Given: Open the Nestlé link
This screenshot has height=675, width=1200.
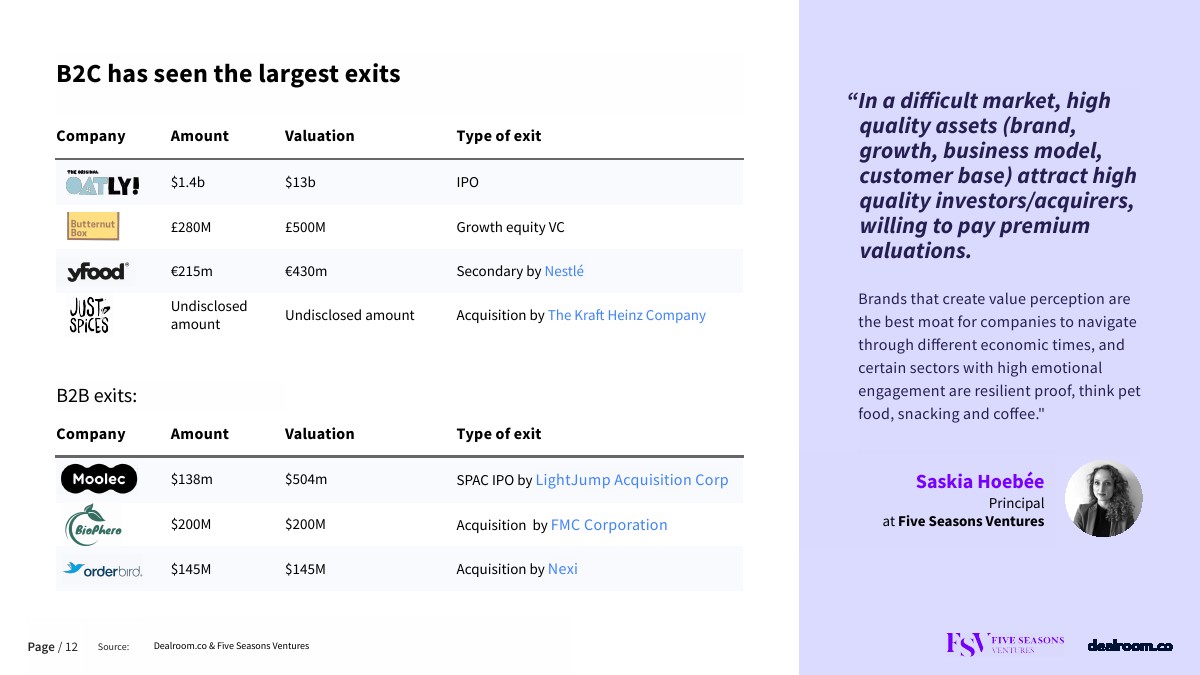Looking at the screenshot, I should click(564, 271).
